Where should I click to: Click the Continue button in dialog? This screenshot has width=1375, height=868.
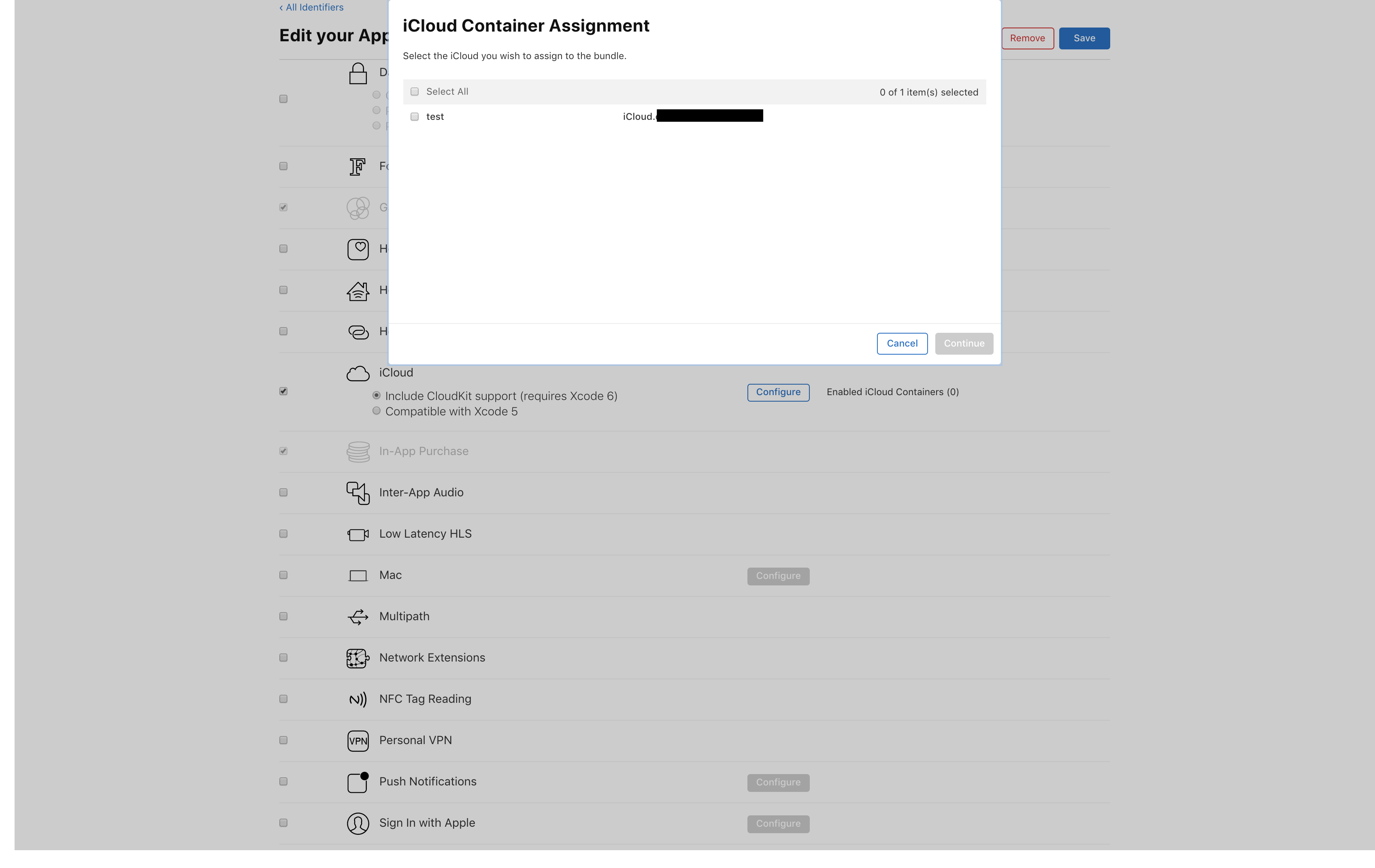click(964, 343)
